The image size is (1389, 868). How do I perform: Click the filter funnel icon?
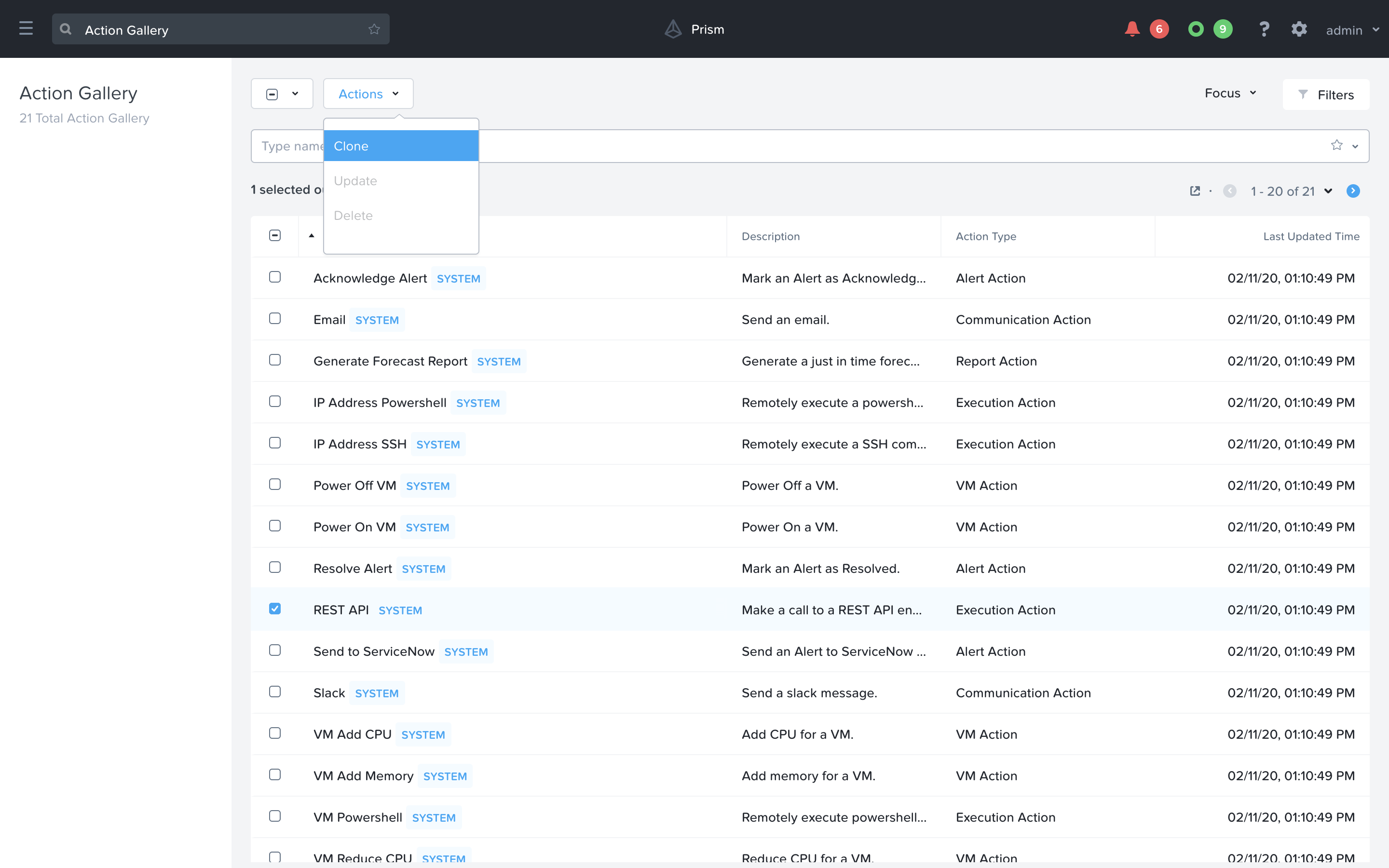pyautogui.click(x=1303, y=94)
